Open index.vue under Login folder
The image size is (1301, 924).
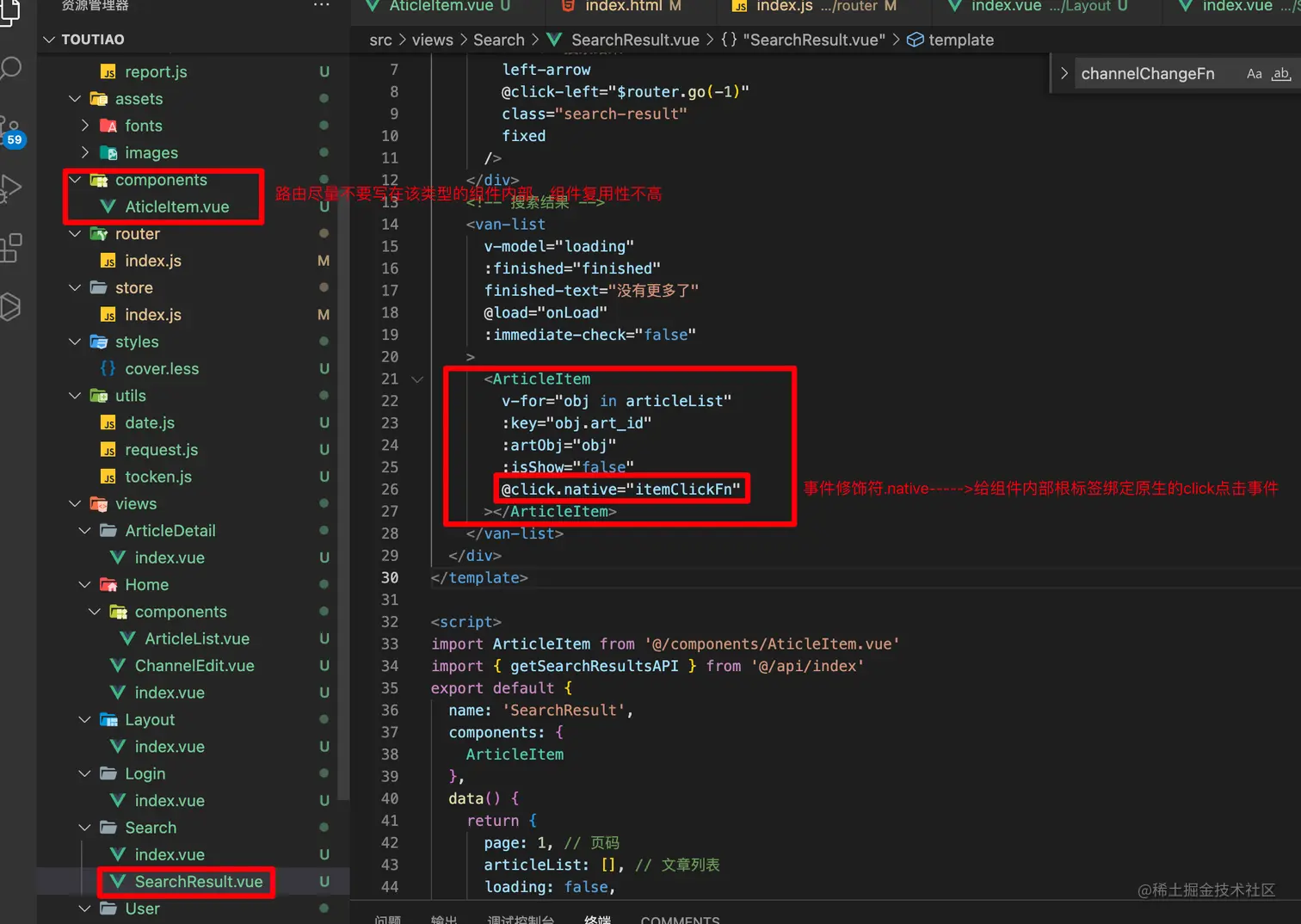(170, 801)
